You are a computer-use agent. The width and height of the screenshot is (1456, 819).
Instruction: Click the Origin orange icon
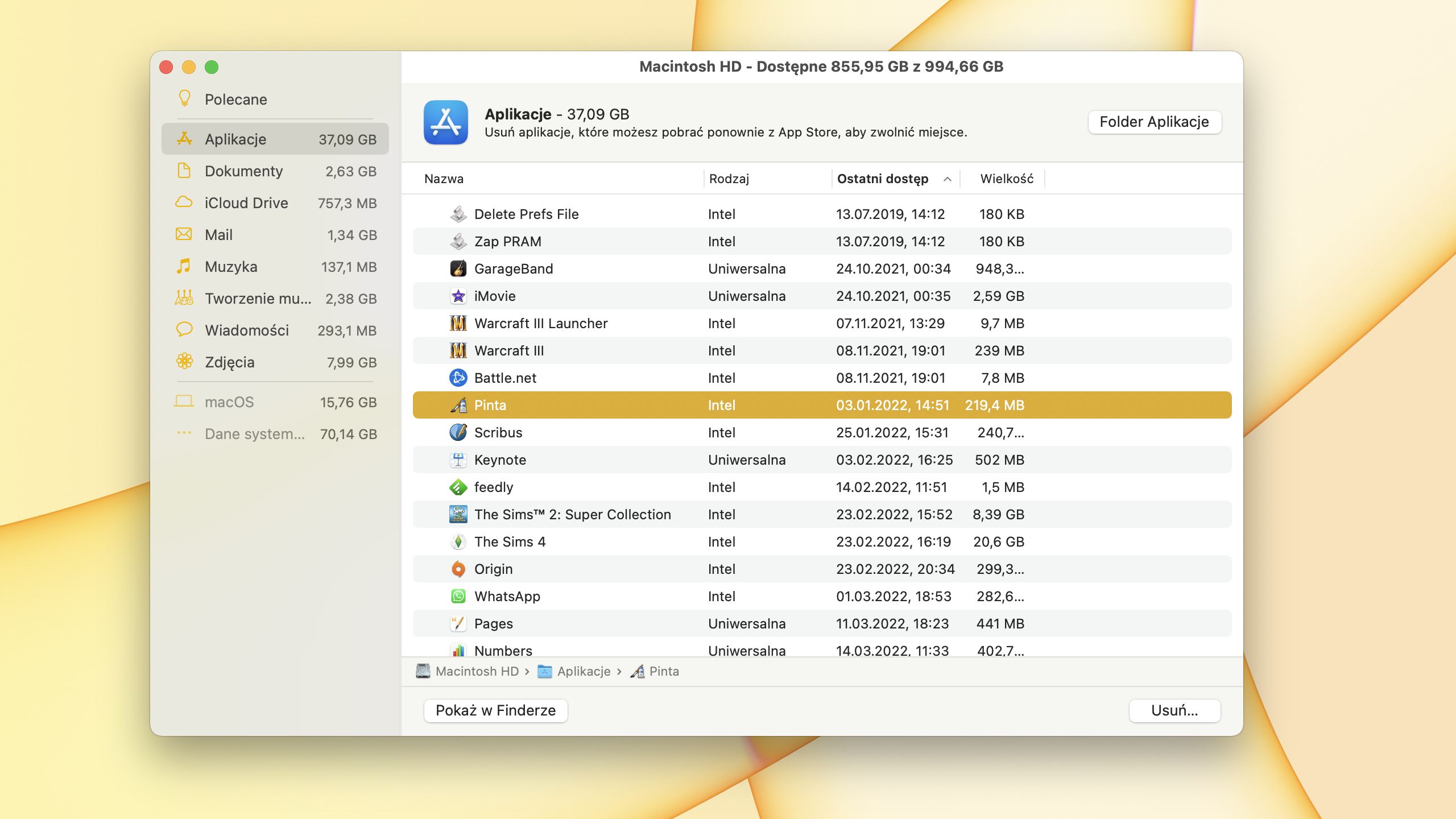[x=458, y=569]
